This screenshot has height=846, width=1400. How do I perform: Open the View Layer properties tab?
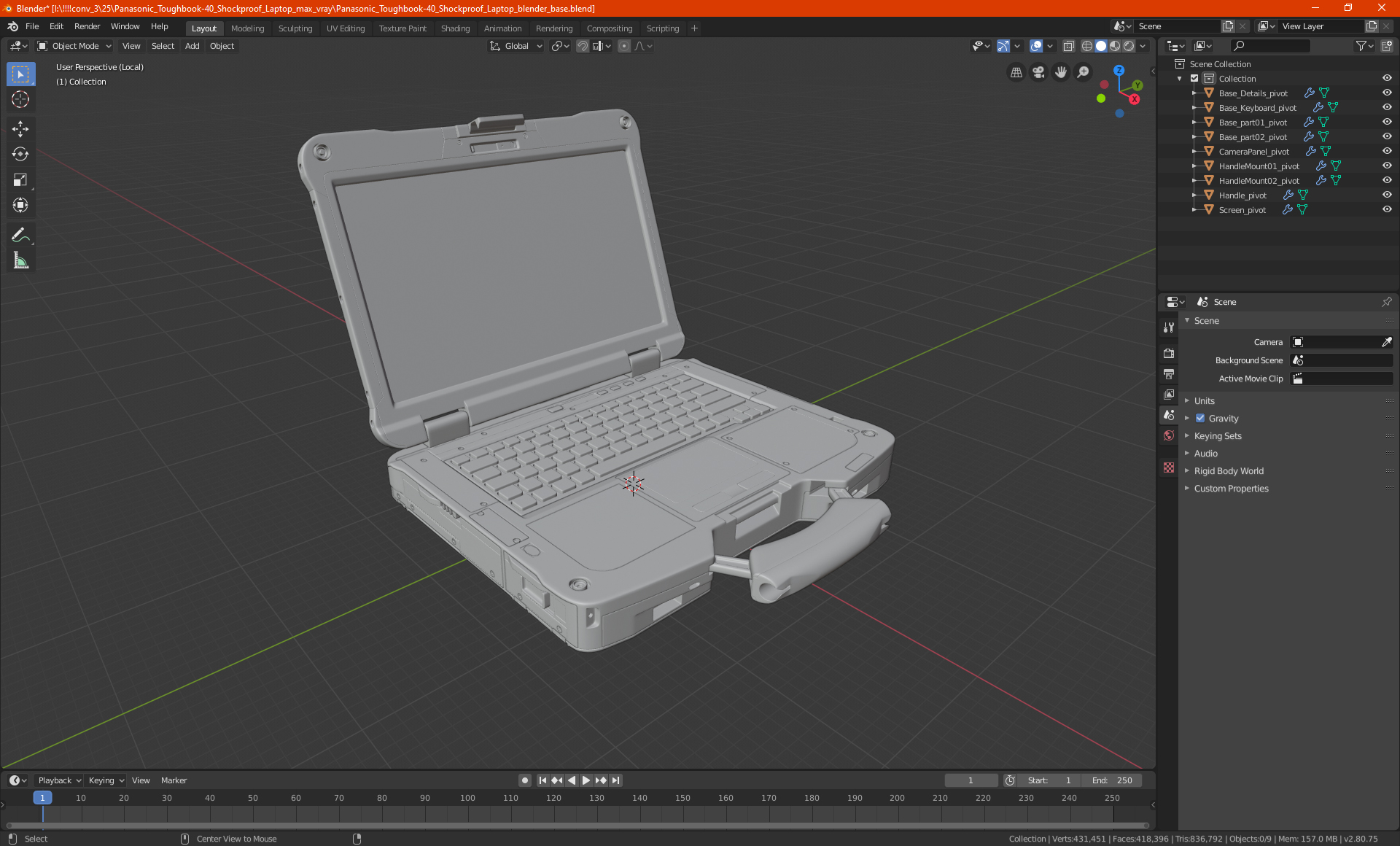click(x=1169, y=394)
